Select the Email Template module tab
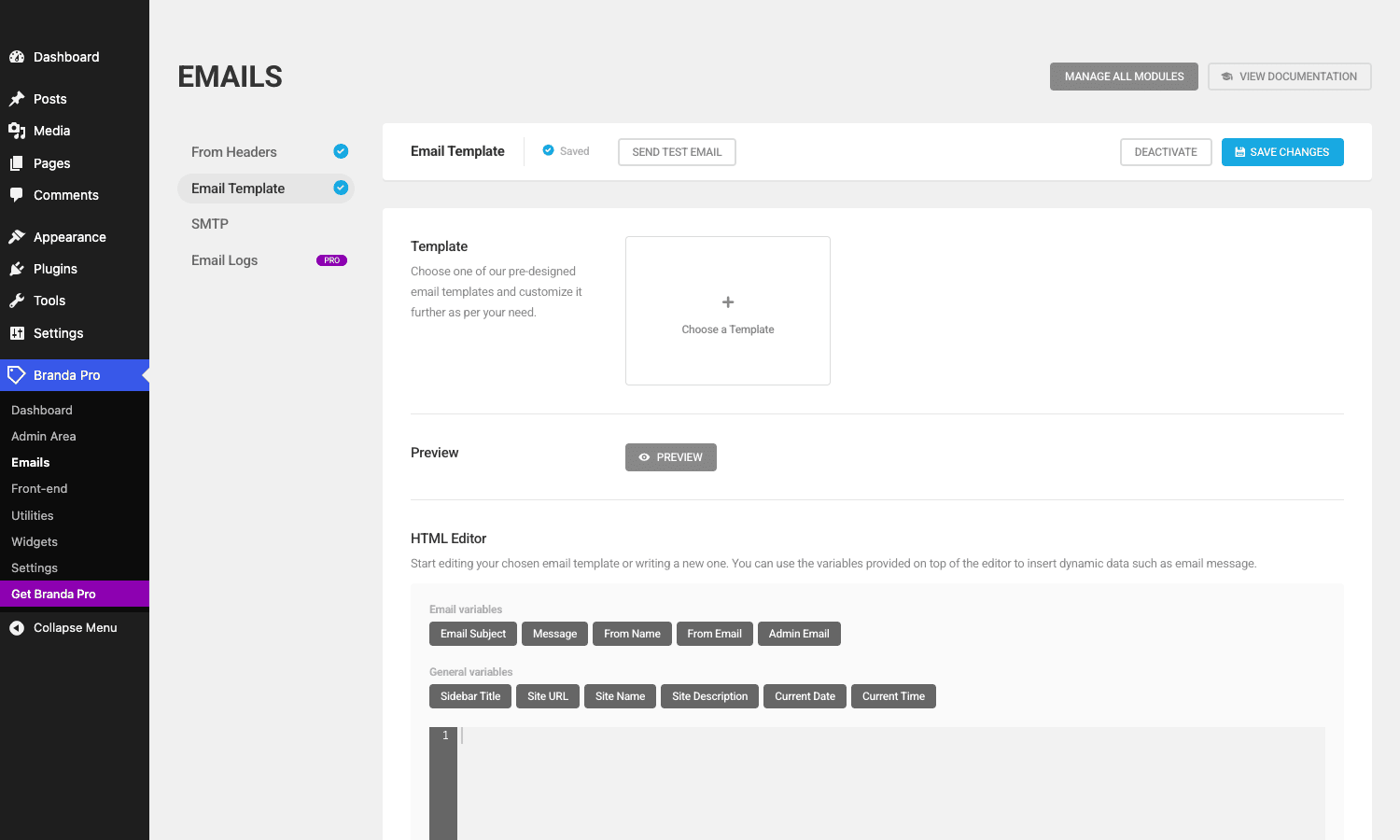Viewport: 1400px width, 840px height. tap(266, 189)
